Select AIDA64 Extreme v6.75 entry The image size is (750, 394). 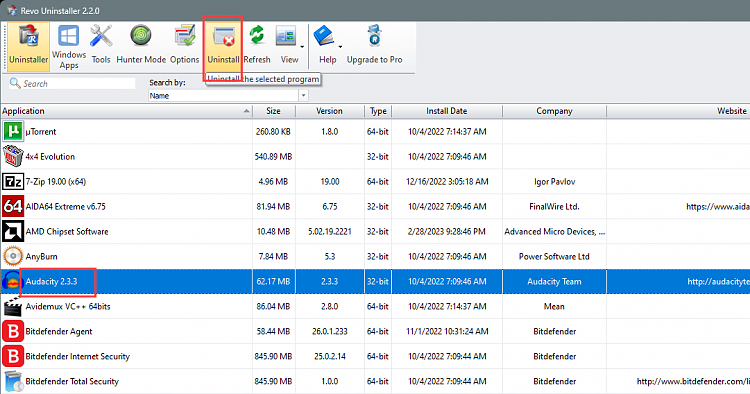[x=66, y=207]
